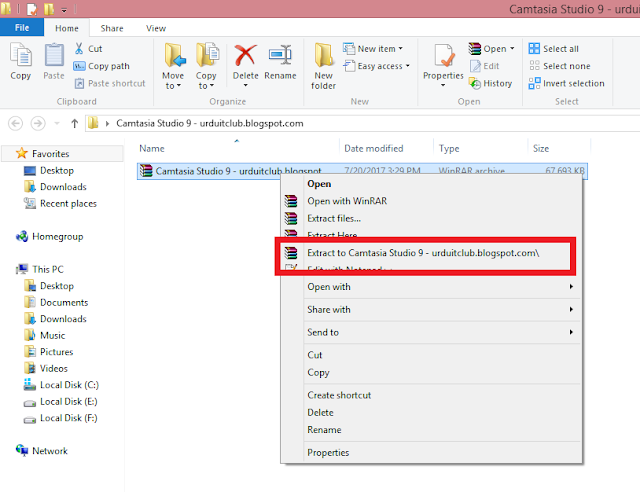The image size is (640, 492).
Task: Click the Forward navigation arrow
Action: click(38, 123)
